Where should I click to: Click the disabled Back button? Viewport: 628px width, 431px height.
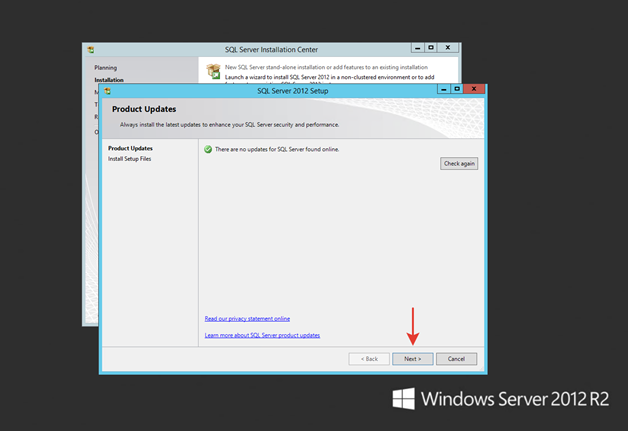click(369, 359)
